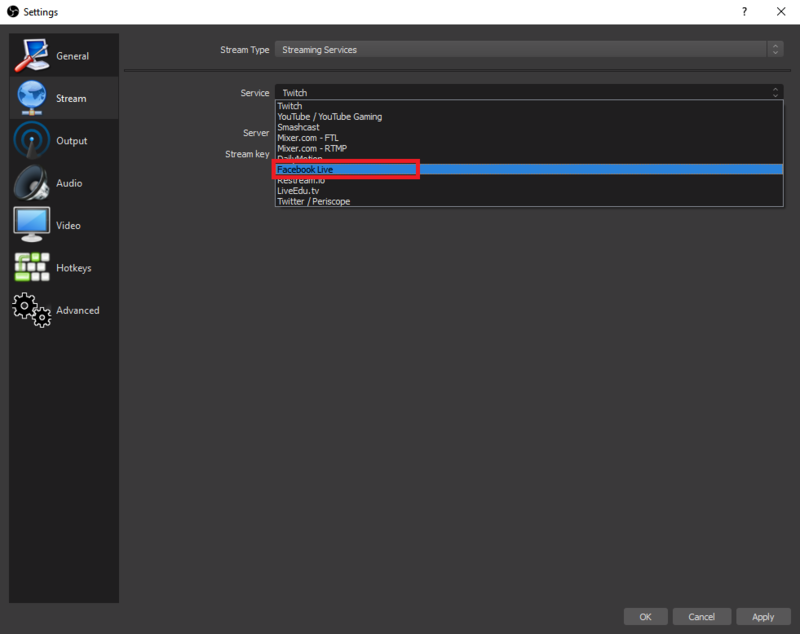Click the OBS logo in title bar
Viewport: 800px width, 634px height.
13,11
